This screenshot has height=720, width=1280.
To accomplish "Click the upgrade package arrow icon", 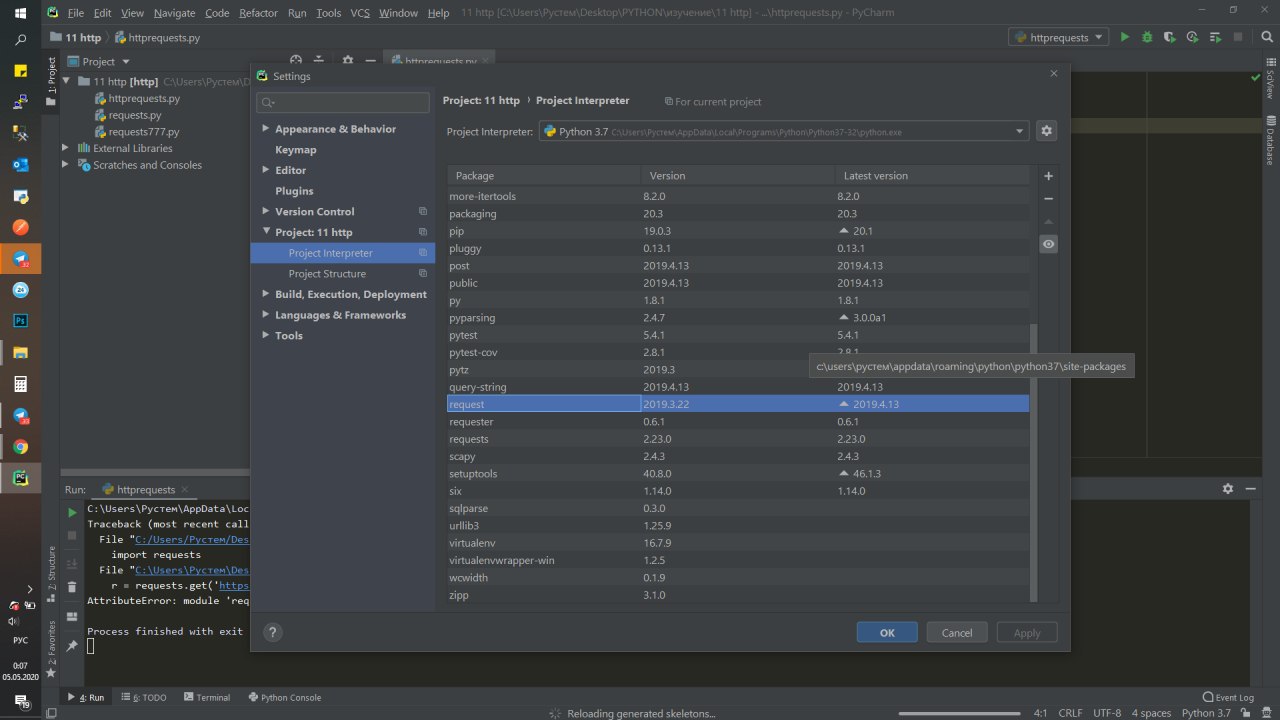I will click(x=1048, y=222).
